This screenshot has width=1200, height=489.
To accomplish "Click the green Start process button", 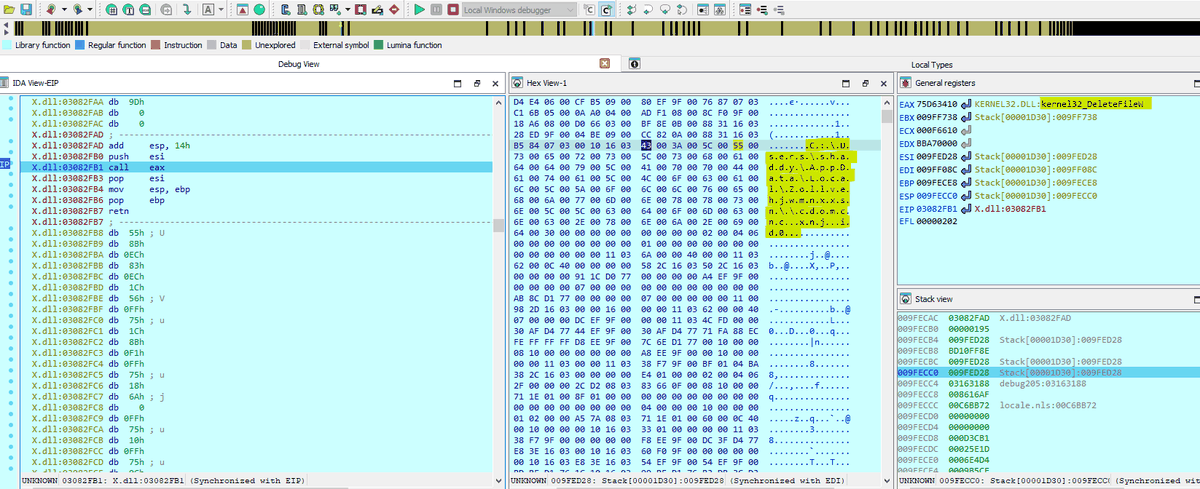I will pos(420,9).
